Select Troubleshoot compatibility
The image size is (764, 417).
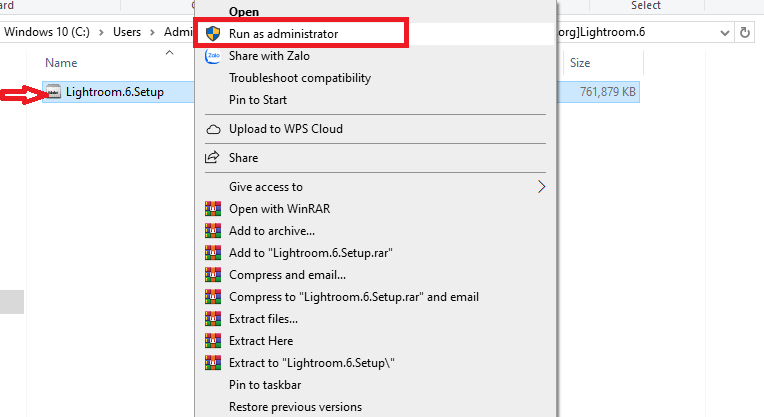(300, 78)
